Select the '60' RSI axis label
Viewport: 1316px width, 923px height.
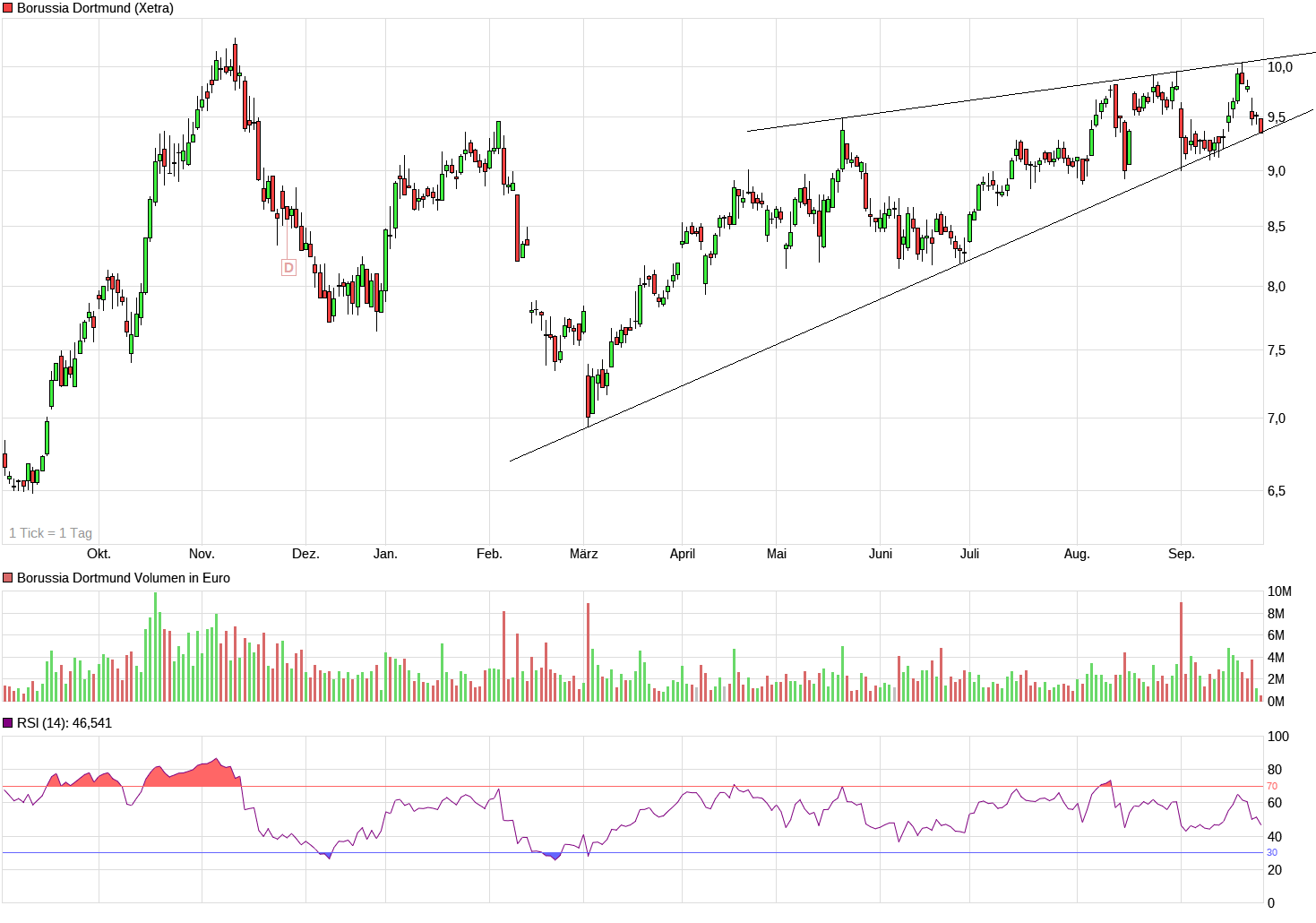click(1275, 803)
